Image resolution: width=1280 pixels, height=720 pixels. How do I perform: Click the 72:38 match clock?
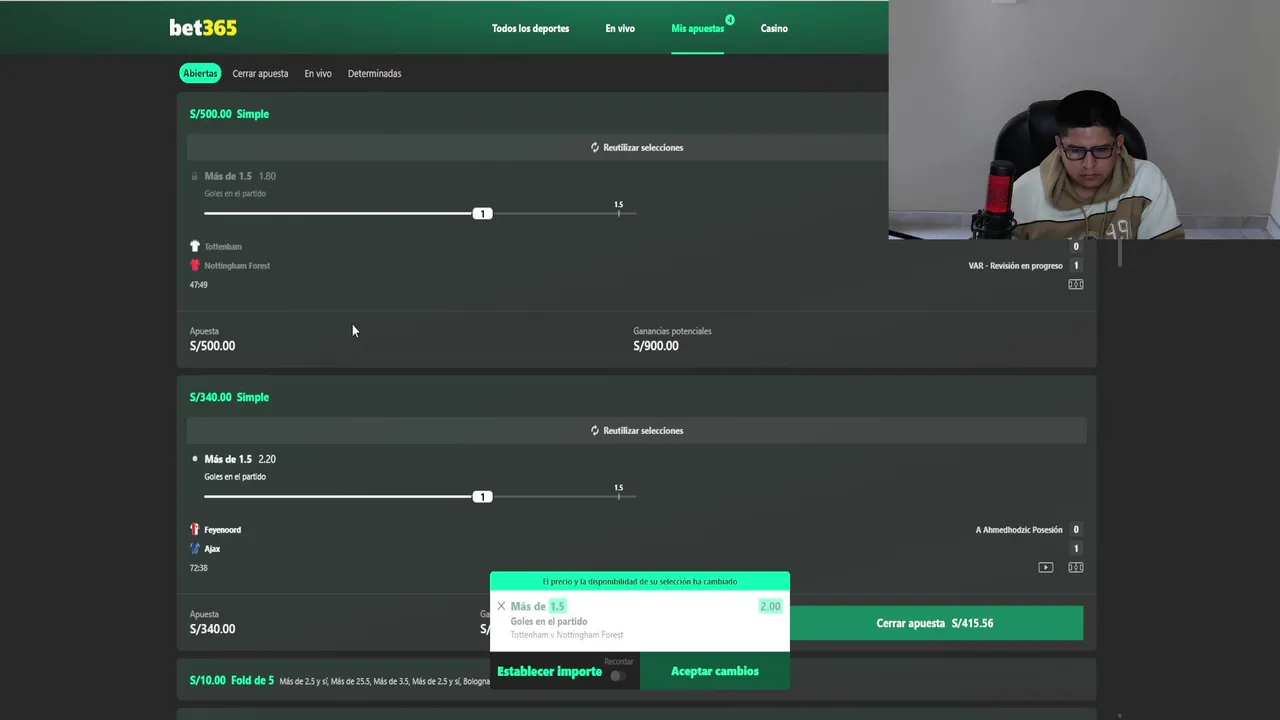199,567
